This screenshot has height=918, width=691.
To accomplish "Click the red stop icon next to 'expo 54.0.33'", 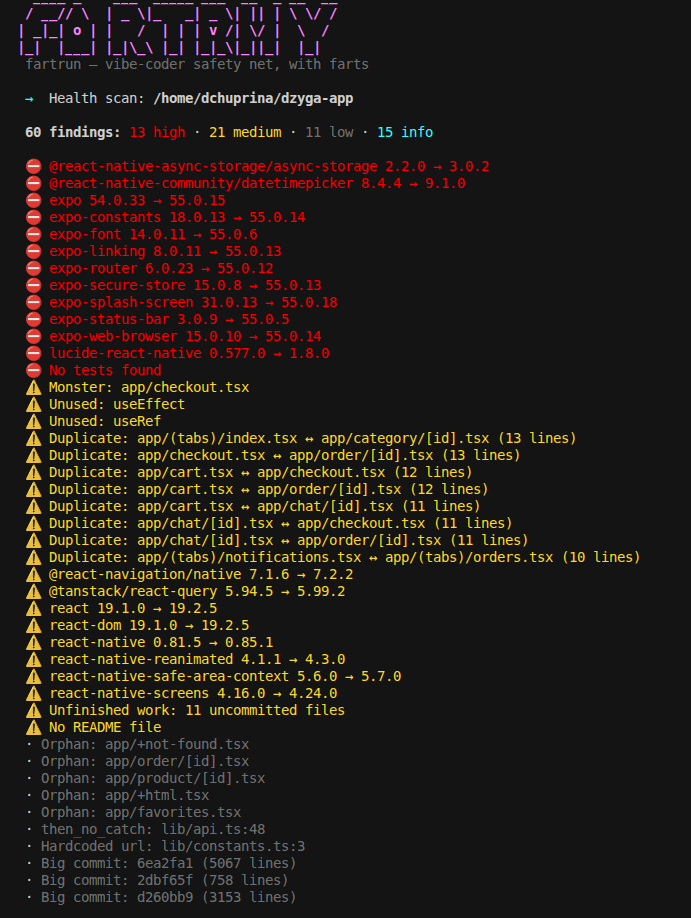I will tap(33, 200).
